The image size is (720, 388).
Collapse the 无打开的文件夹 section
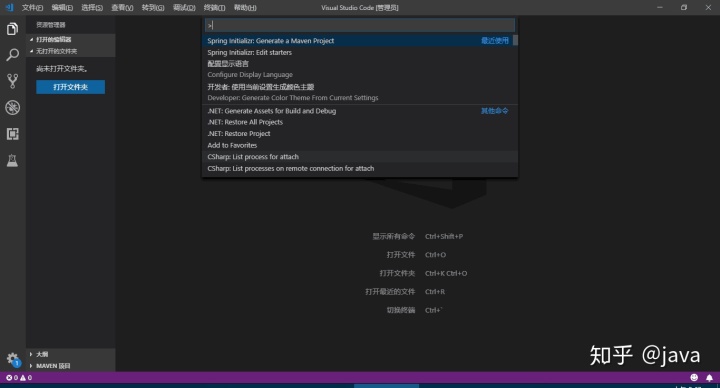70,51
